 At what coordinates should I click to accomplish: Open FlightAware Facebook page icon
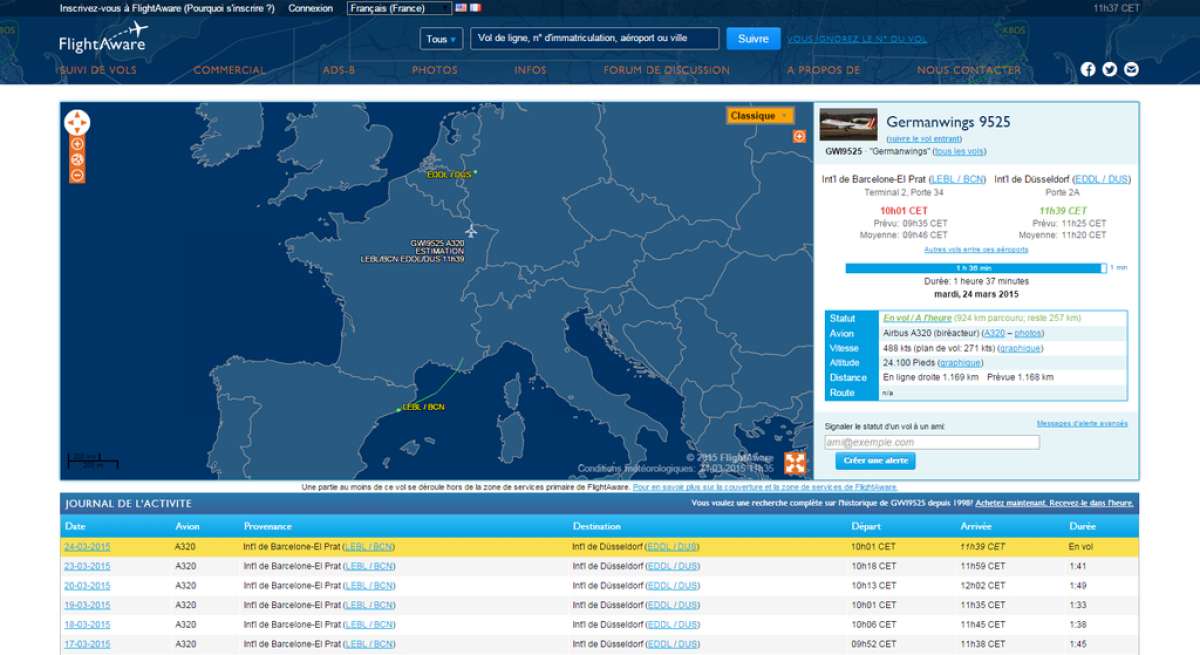click(1088, 69)
